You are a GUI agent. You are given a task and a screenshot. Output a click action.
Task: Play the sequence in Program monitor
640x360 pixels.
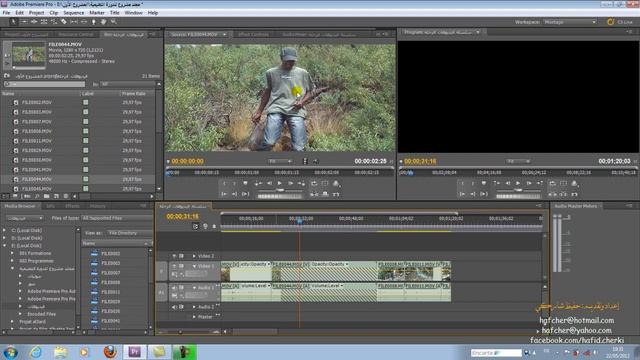518,184
